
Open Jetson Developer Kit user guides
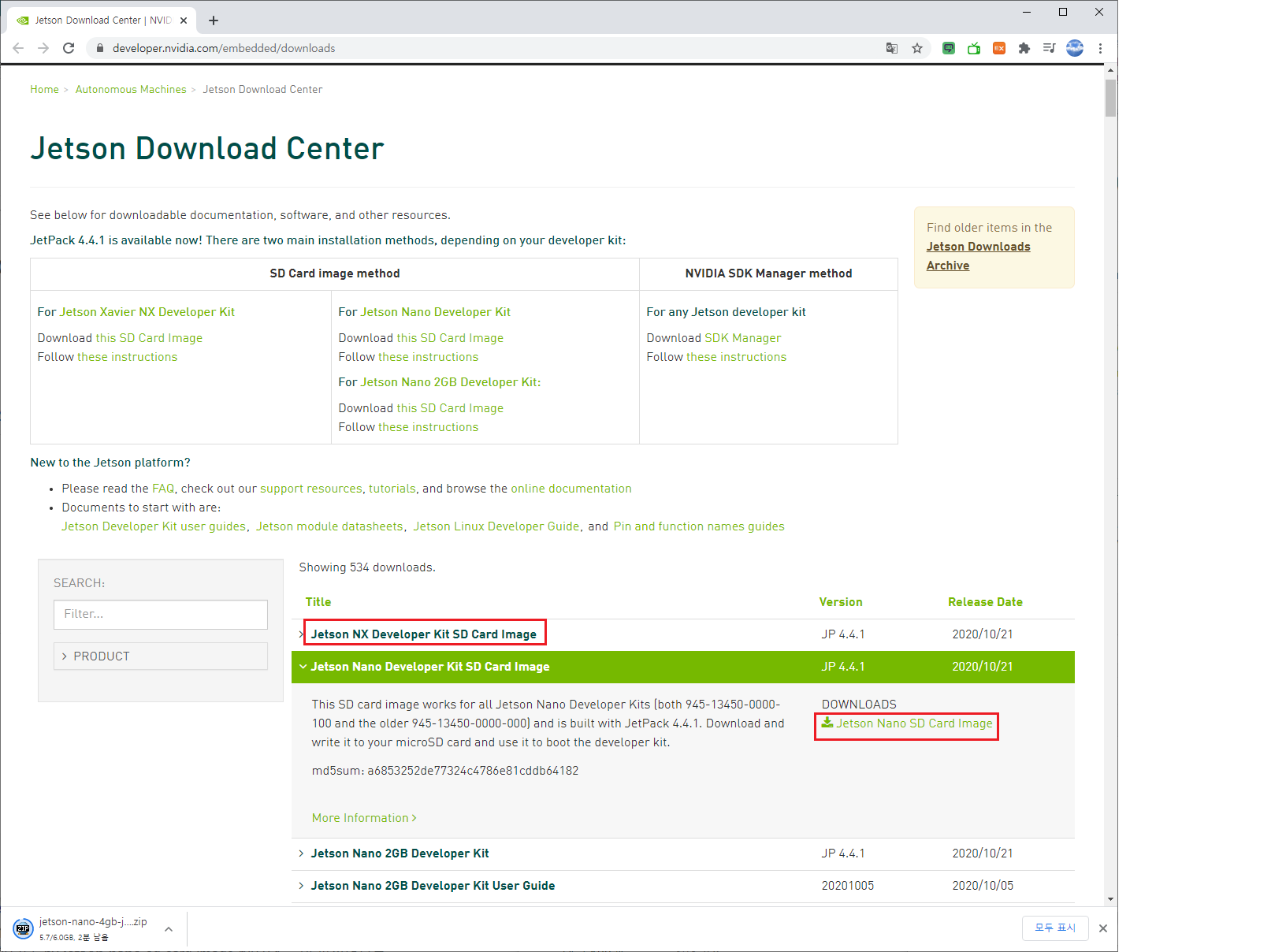154,526
